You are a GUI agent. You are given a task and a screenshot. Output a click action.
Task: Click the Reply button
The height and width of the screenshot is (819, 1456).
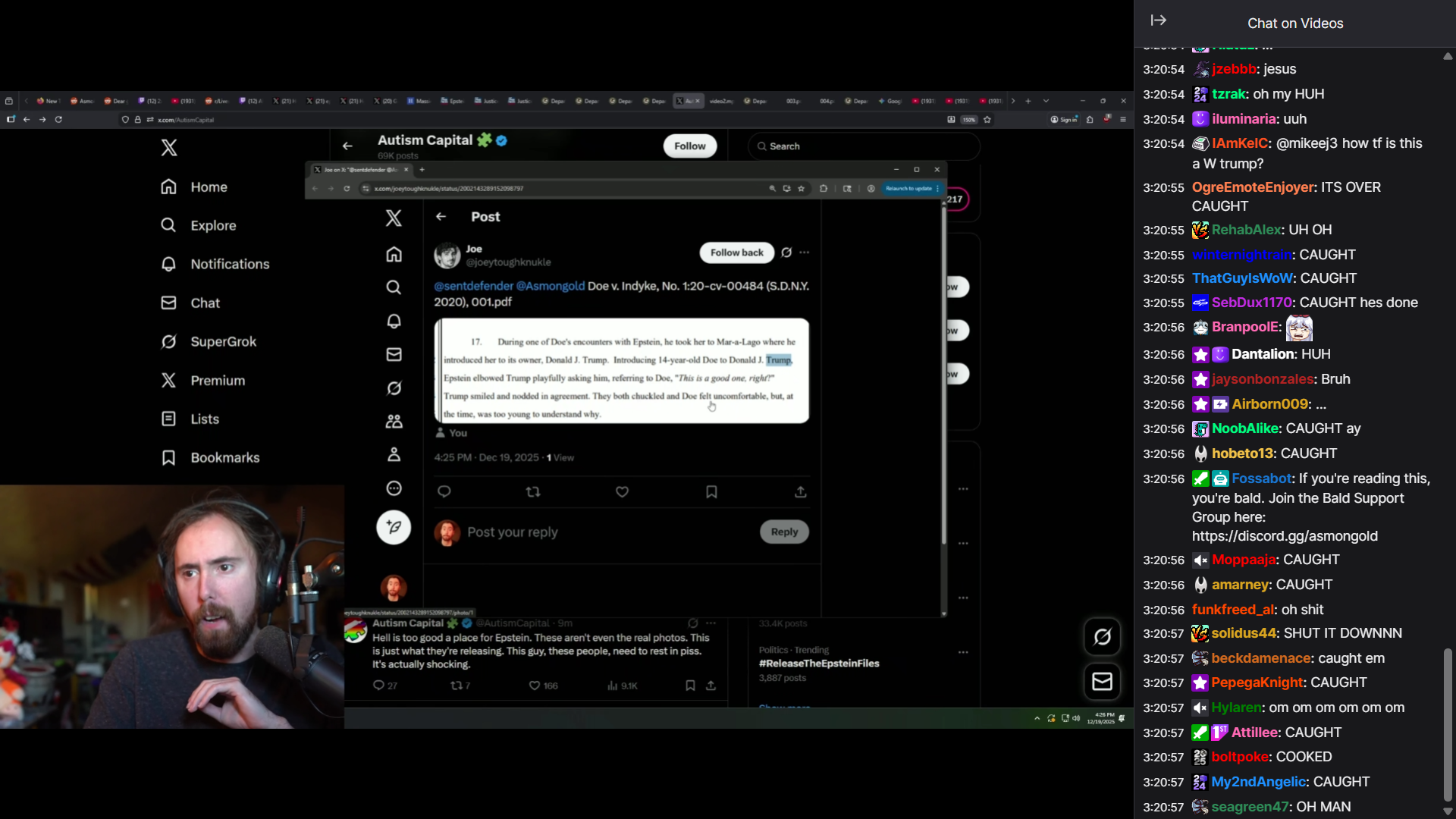(784, 532)
